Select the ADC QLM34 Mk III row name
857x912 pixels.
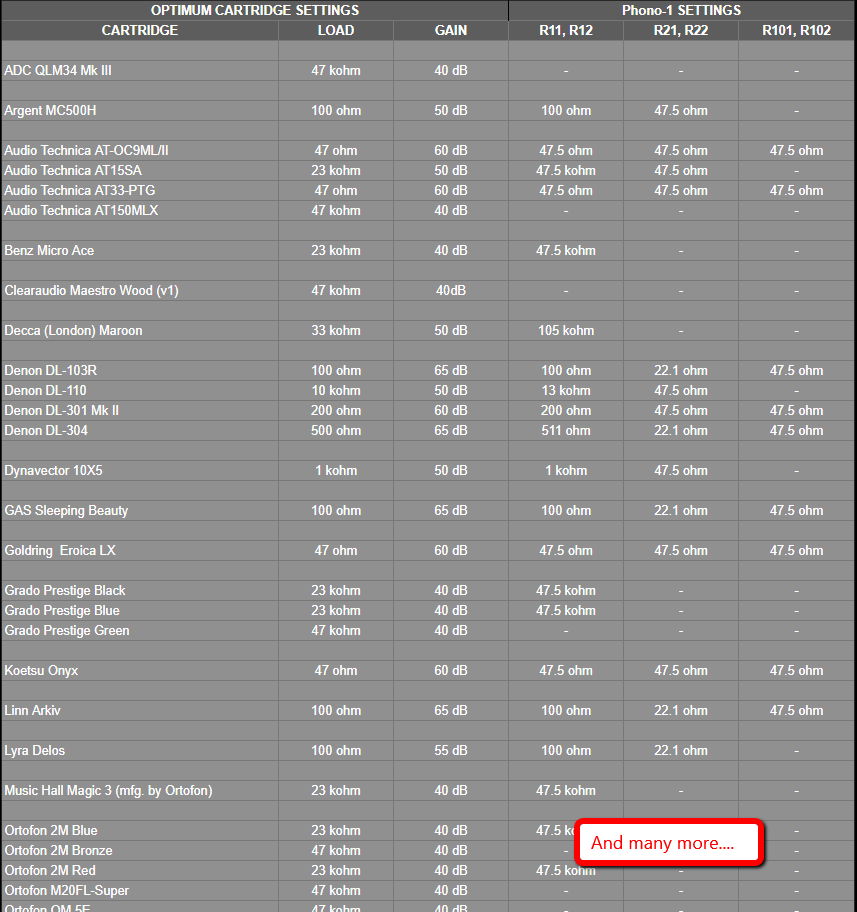tap(58, 70)
